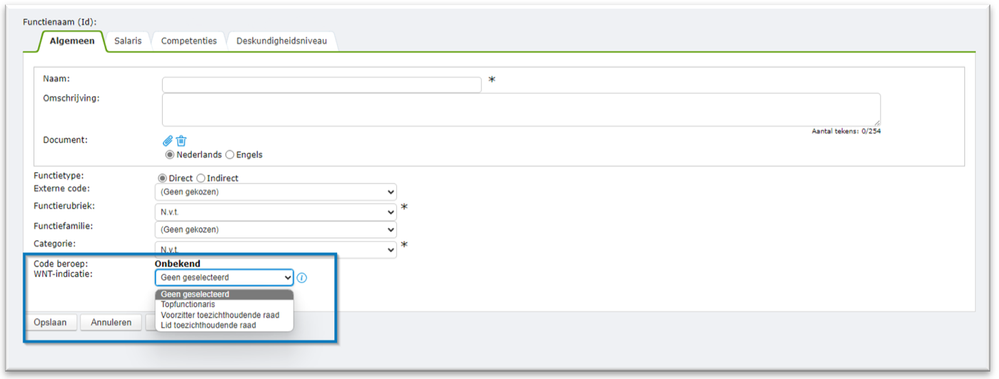This screenshot has width=999, height=379.
Task: Pick Lid toezichthoudende raad option
Action: pos(224,325)
